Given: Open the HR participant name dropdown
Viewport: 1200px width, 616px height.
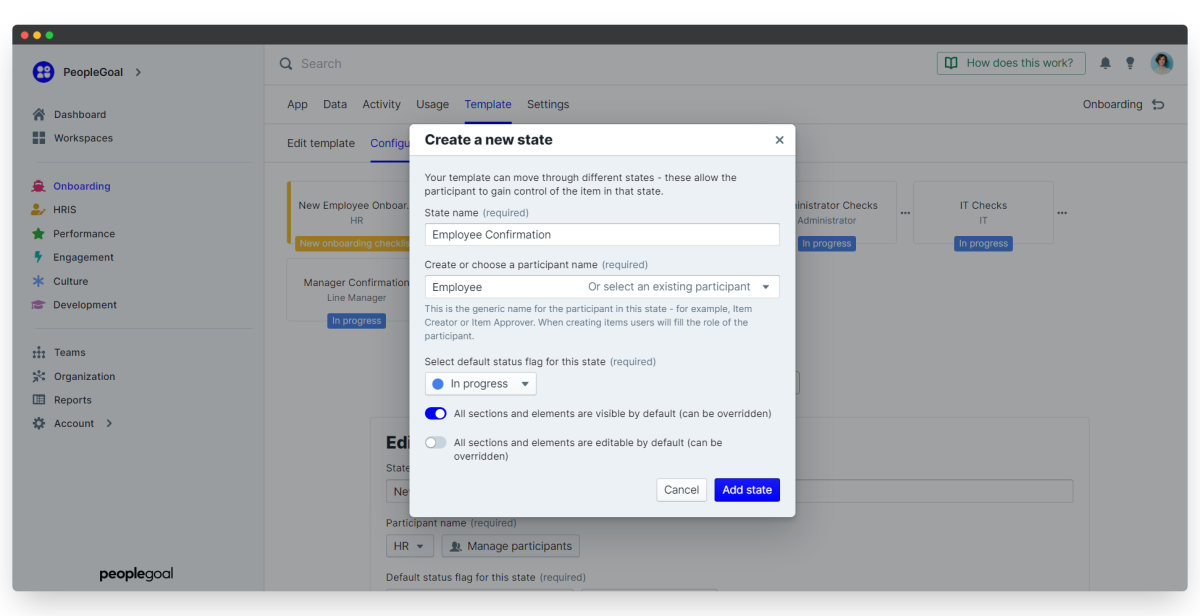Looking at the screenshot, I should click(410, 546).
